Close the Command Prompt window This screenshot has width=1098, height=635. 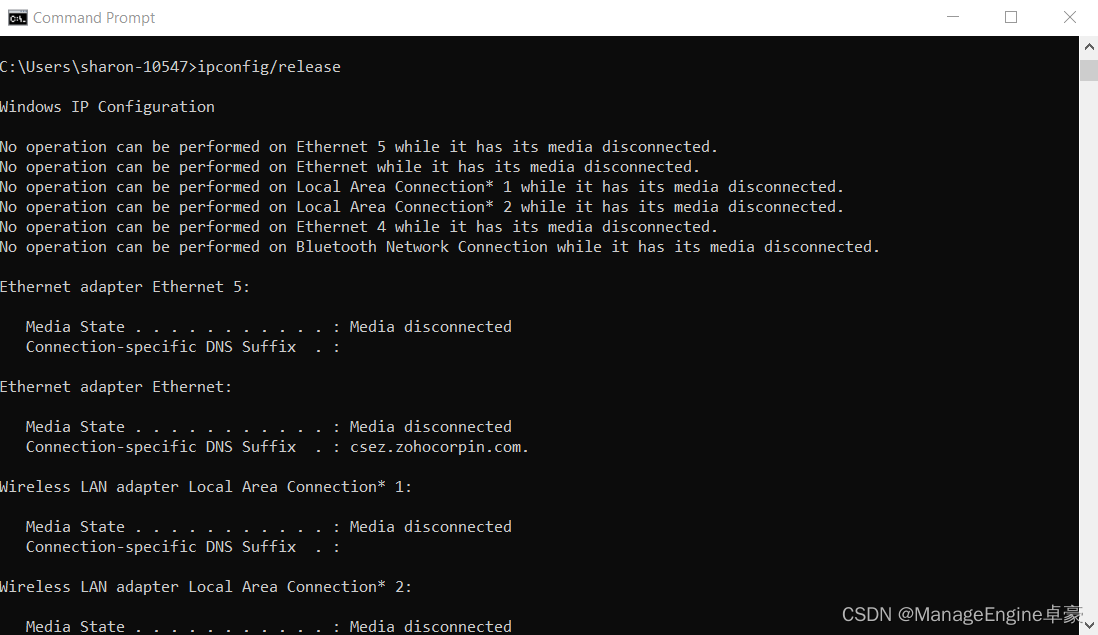click(x=1069, y=18)
